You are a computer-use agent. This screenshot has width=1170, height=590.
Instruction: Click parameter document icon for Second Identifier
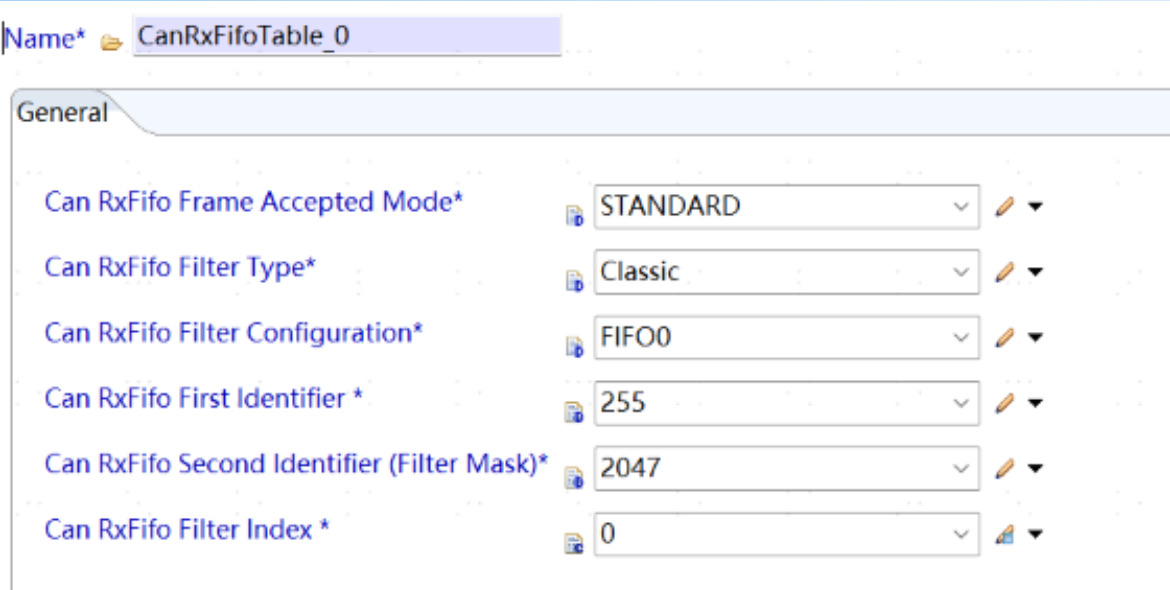pyautogui.click(x=575, y=479)
